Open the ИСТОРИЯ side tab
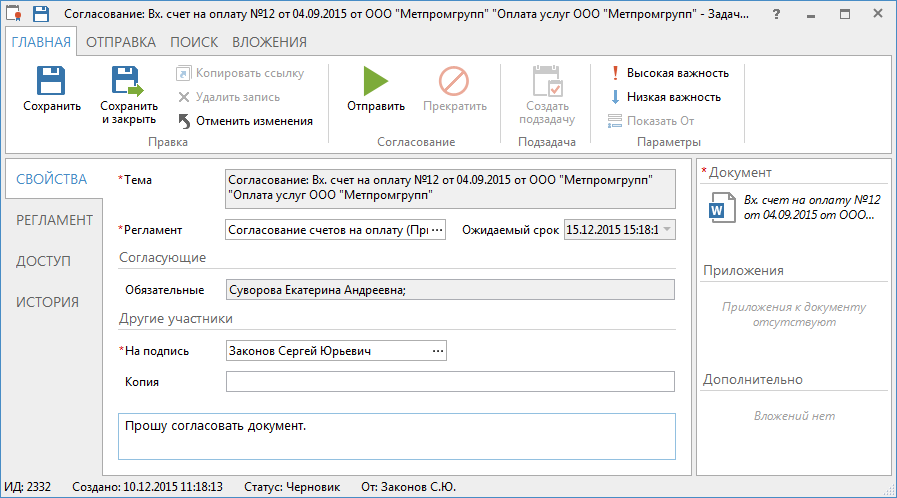Screen dimensions: 897x498 pos(47,302)
